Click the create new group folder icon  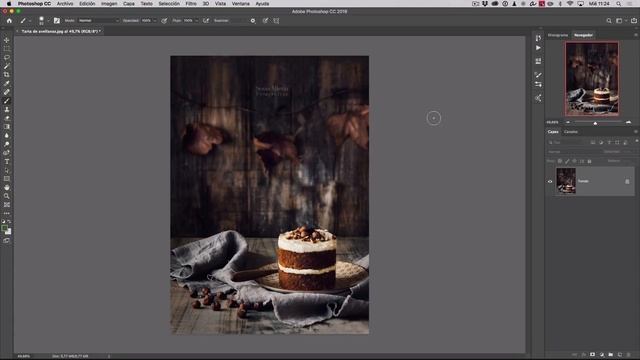(611, 355)
